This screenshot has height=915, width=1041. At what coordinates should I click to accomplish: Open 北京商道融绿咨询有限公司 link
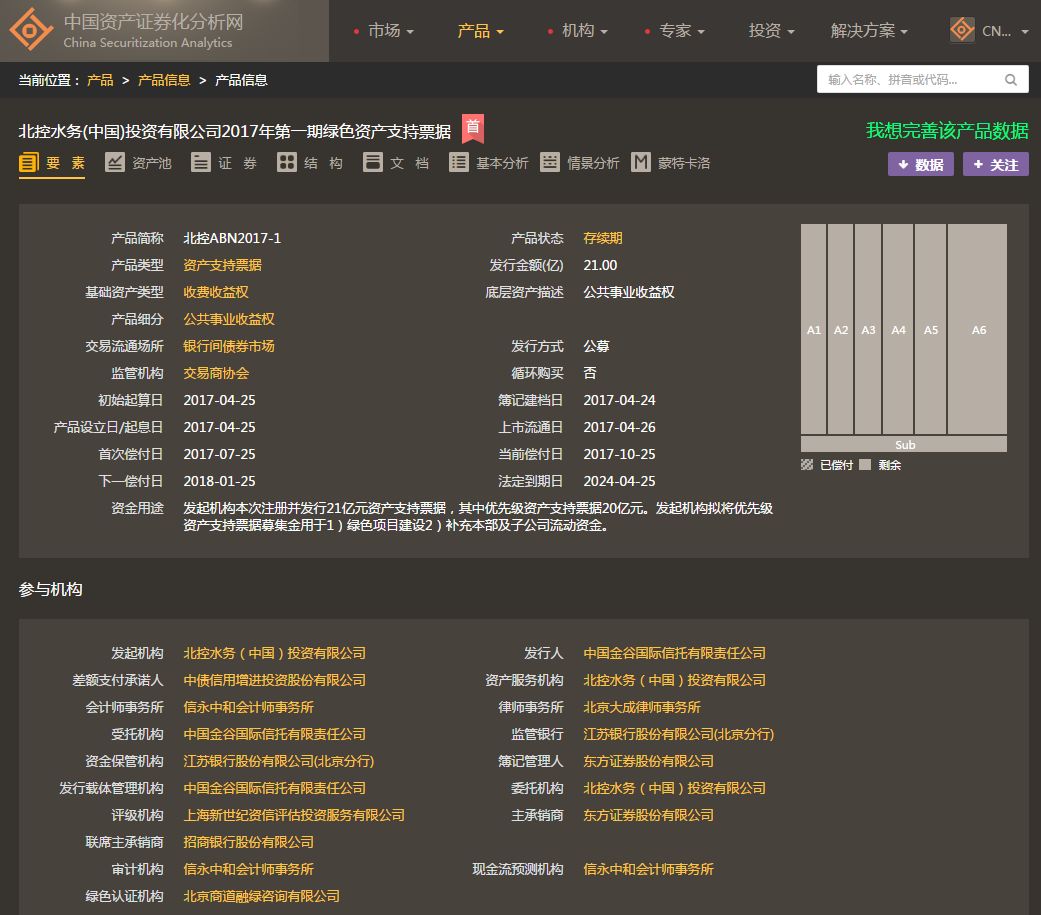tap(262, 896)
